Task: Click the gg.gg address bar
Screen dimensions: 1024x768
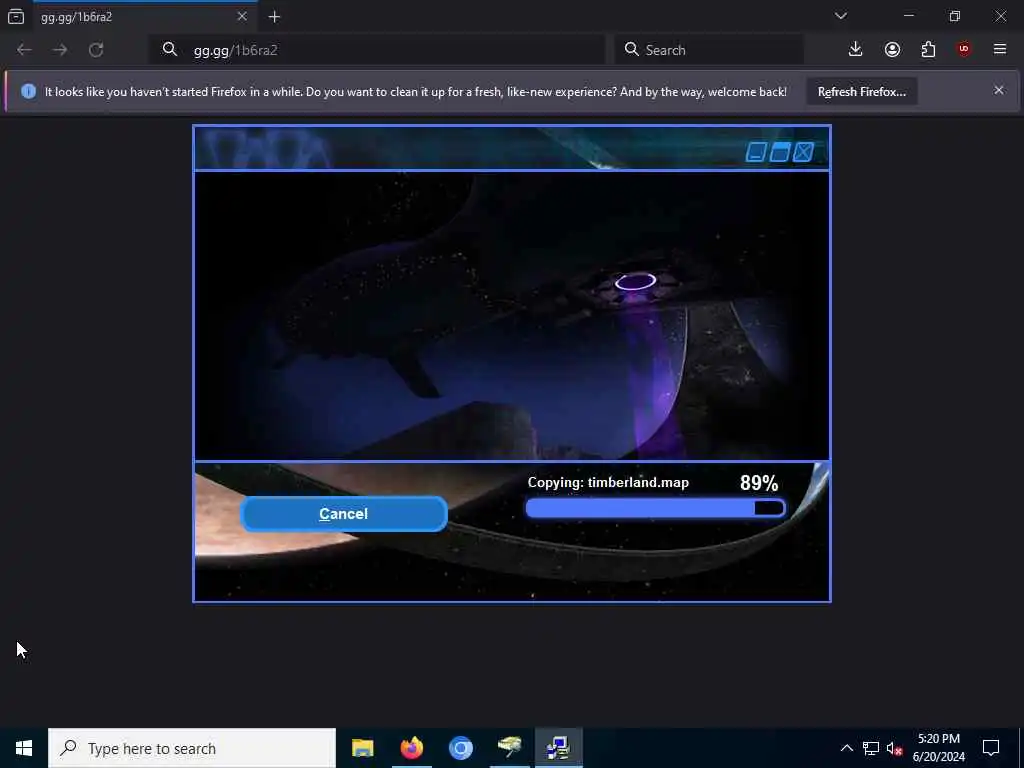Action: 377,50
